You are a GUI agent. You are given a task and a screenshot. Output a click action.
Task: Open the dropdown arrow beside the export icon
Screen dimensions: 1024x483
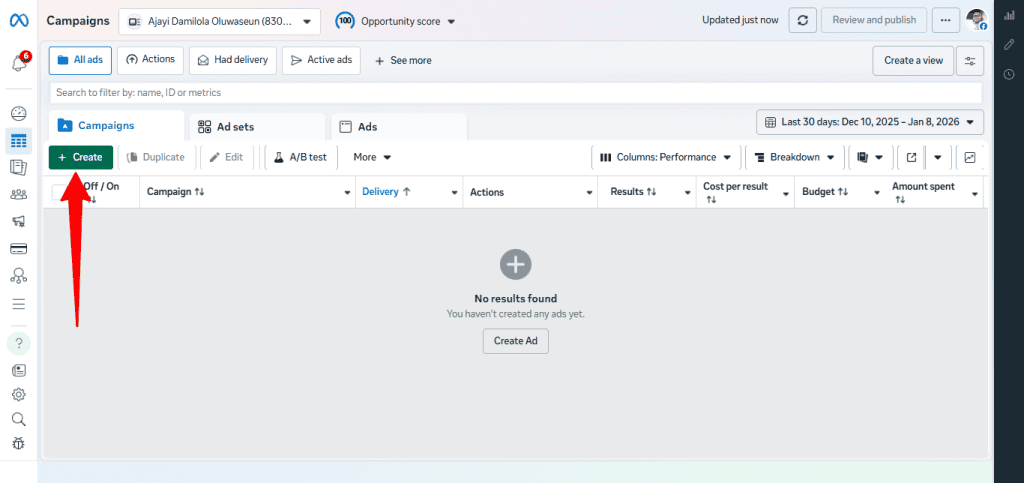pos(938,157)
